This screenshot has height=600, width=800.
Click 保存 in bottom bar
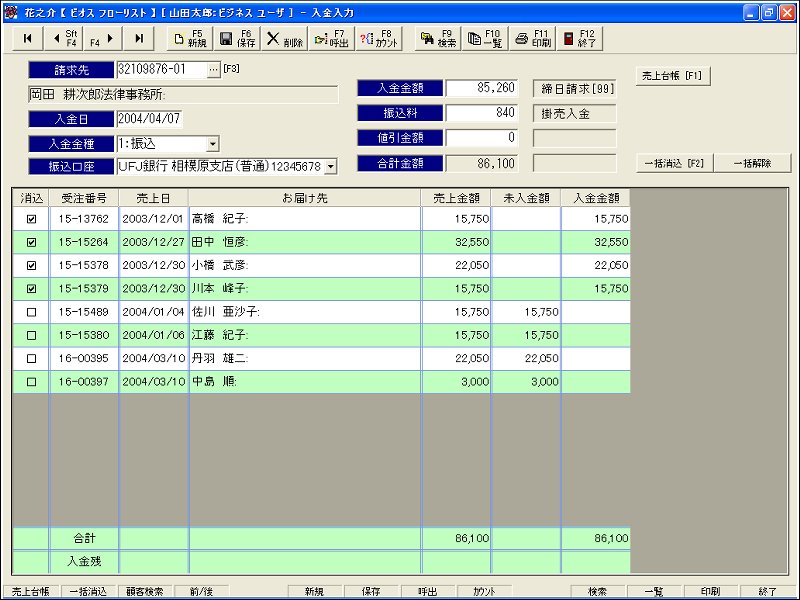371,591
